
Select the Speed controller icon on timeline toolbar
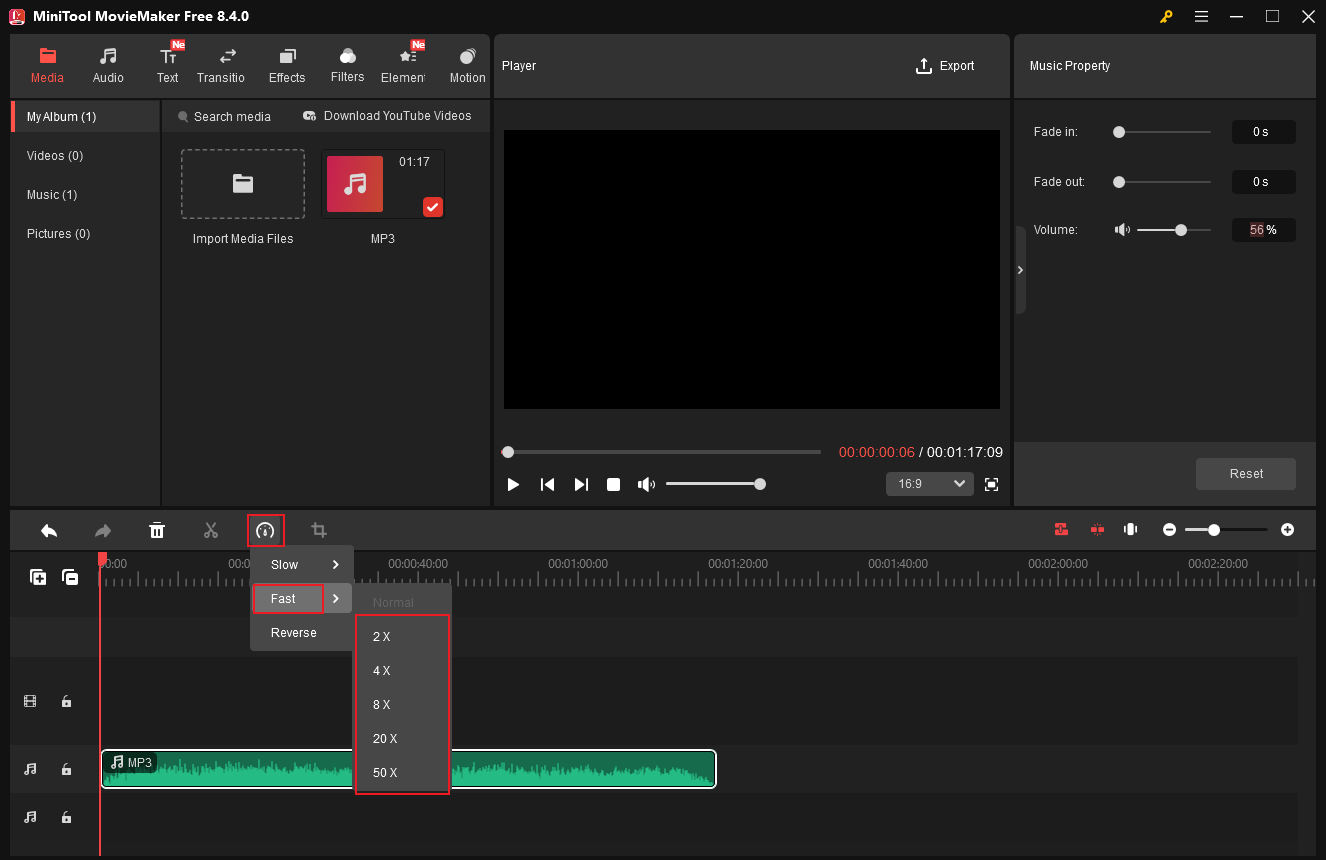click(x=265, y=530)
